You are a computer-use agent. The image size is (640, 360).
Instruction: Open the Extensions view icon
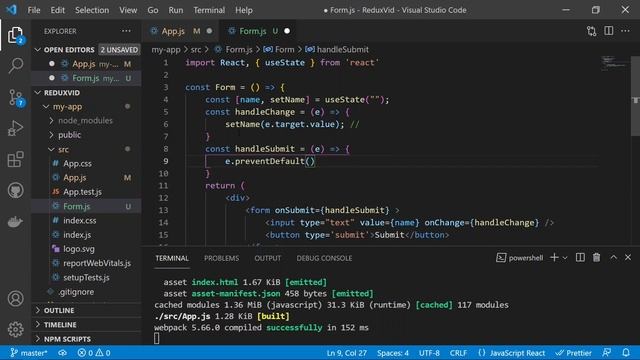[x=16, y=159]
